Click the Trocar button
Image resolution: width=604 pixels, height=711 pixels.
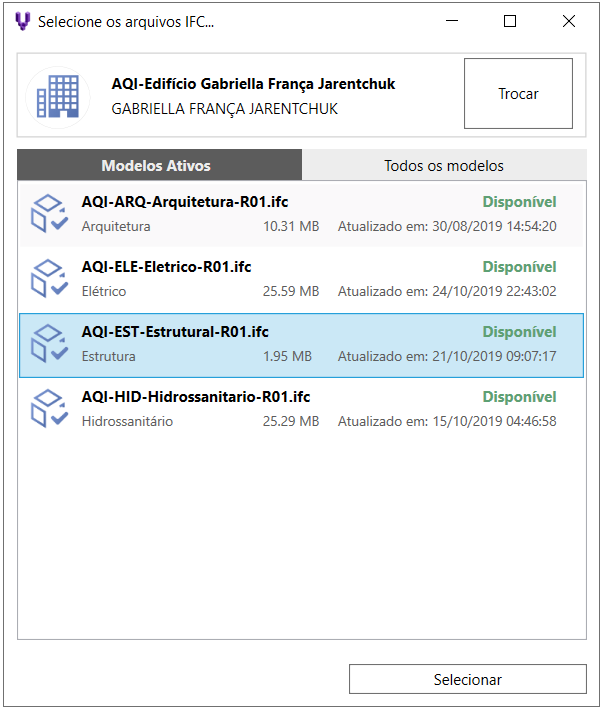tap(518, 93)
